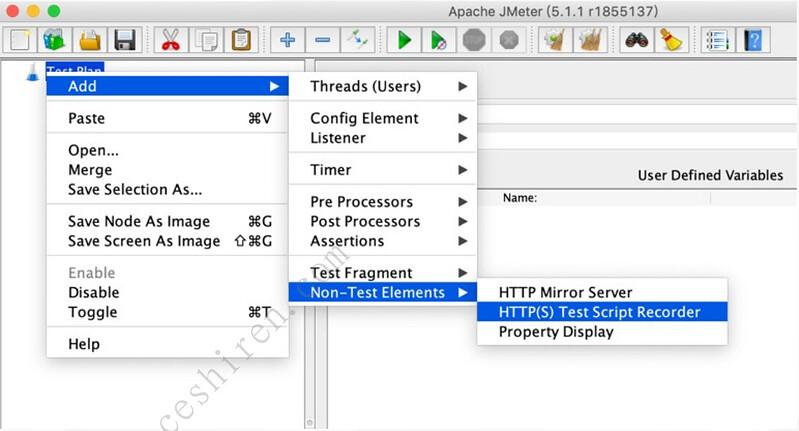Click the minus Collapse All icon
Image resolution: width=799 pixels, height=431 pixels.
(x=322, y=40)
